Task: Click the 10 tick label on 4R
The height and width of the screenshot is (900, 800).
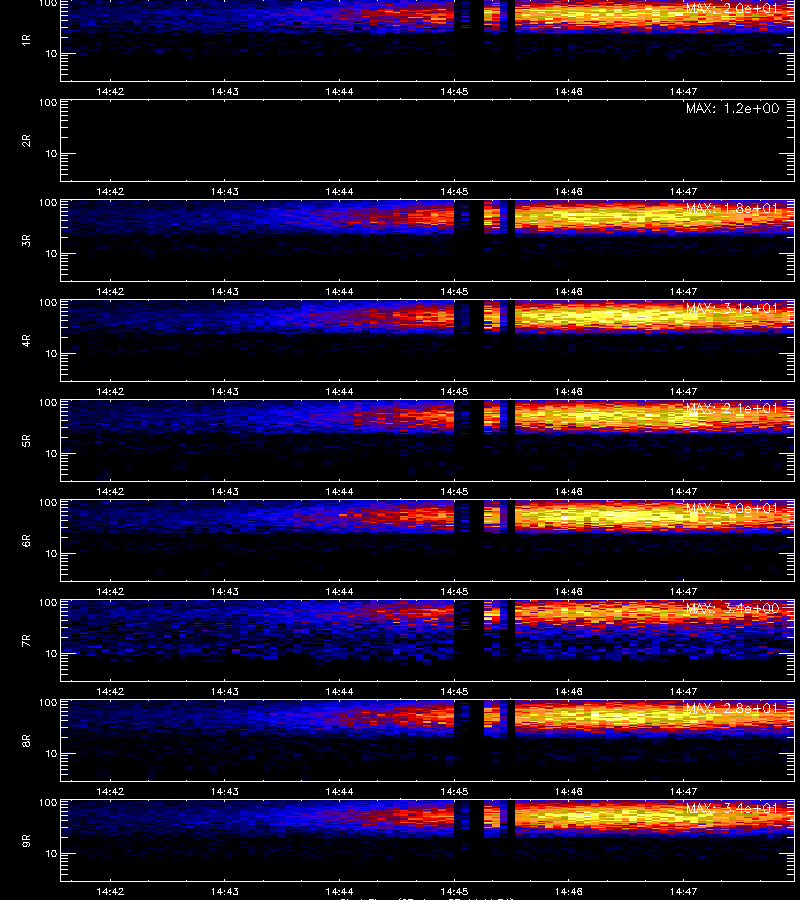Action: (x=51, y=354)
